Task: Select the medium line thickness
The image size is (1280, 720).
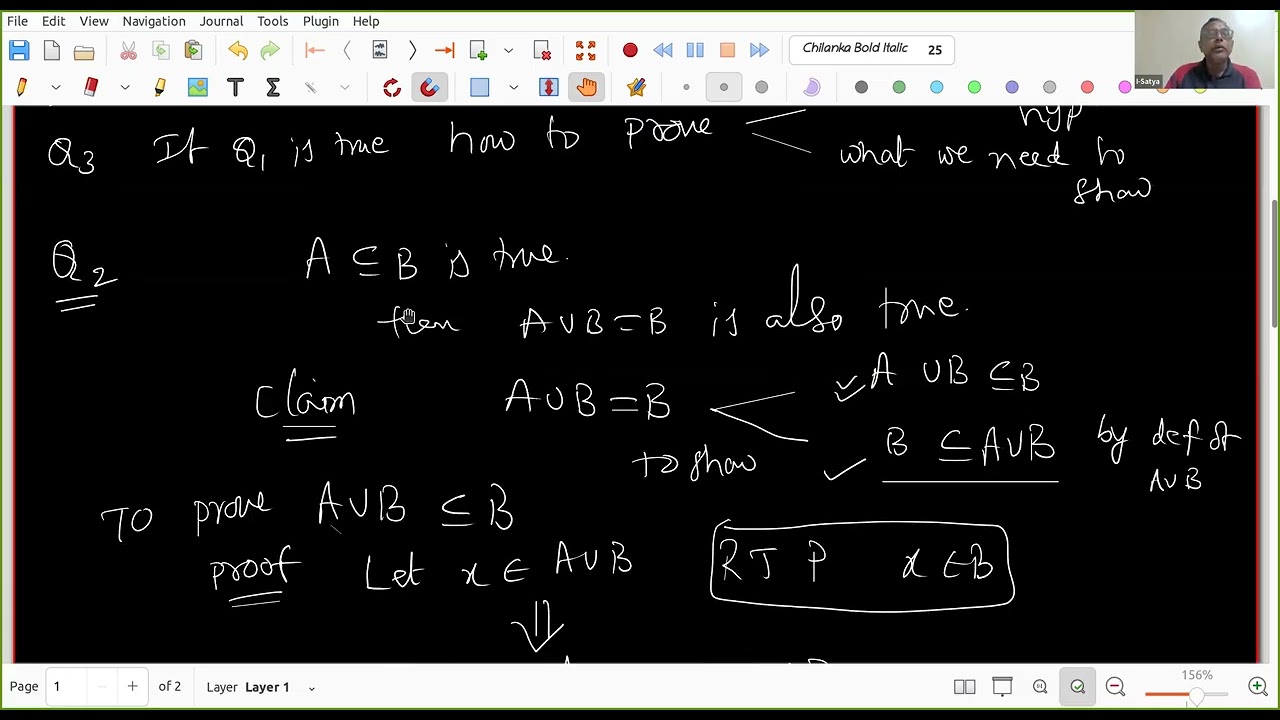Action: [x=724, y=88]
